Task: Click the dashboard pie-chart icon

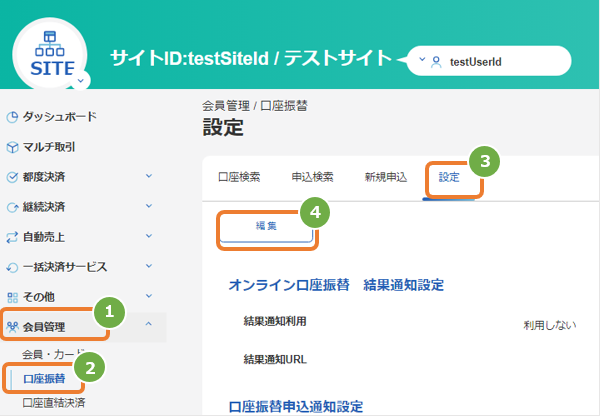Action: pos(12,117)
